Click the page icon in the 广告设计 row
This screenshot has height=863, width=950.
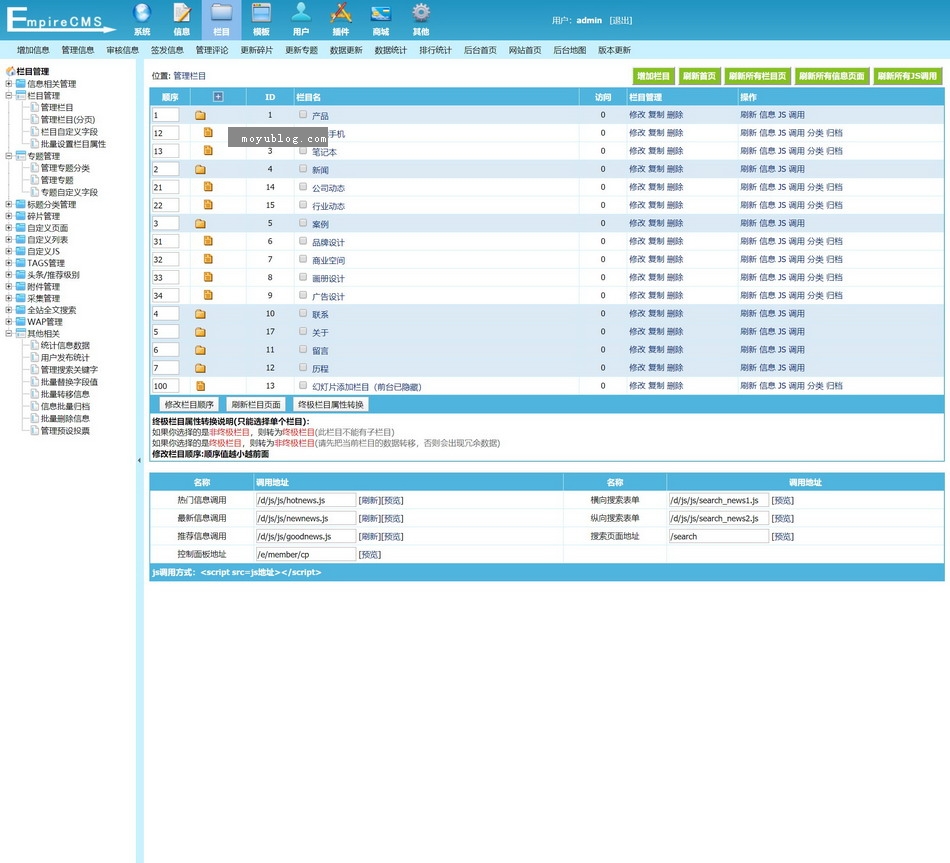[208, 295]
